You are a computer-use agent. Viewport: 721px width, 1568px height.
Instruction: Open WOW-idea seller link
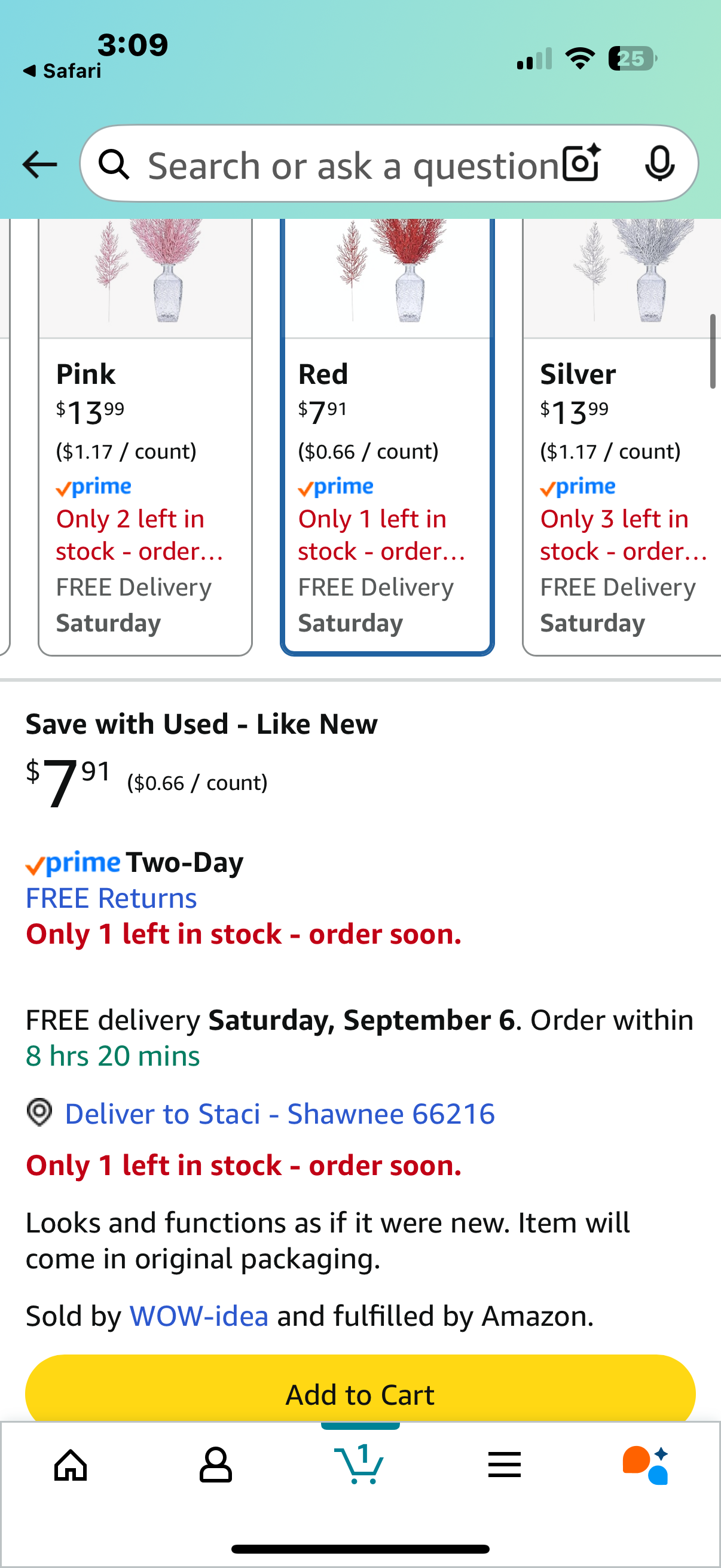pos(199,1316)
